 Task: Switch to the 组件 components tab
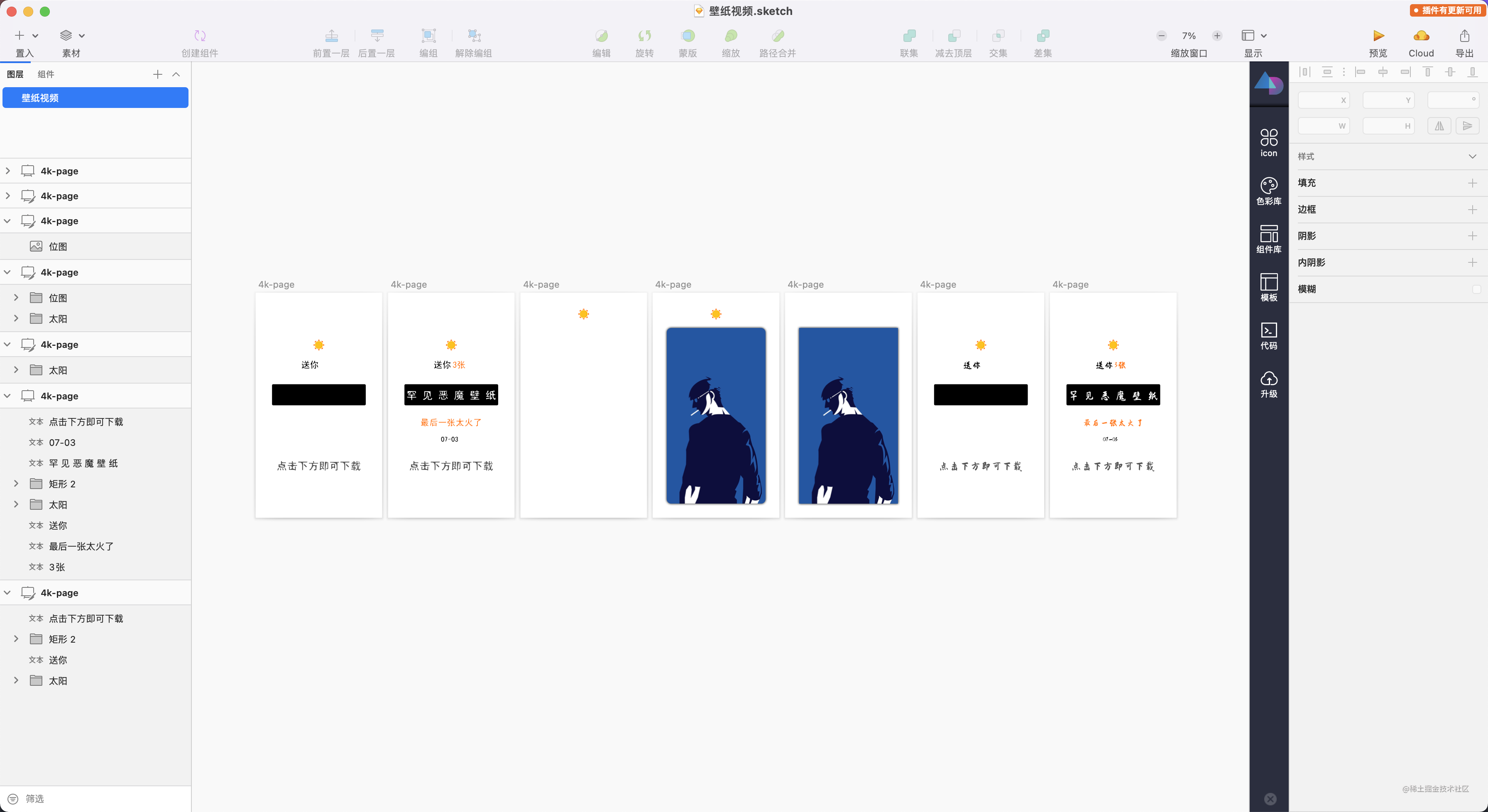click(46, 74)
